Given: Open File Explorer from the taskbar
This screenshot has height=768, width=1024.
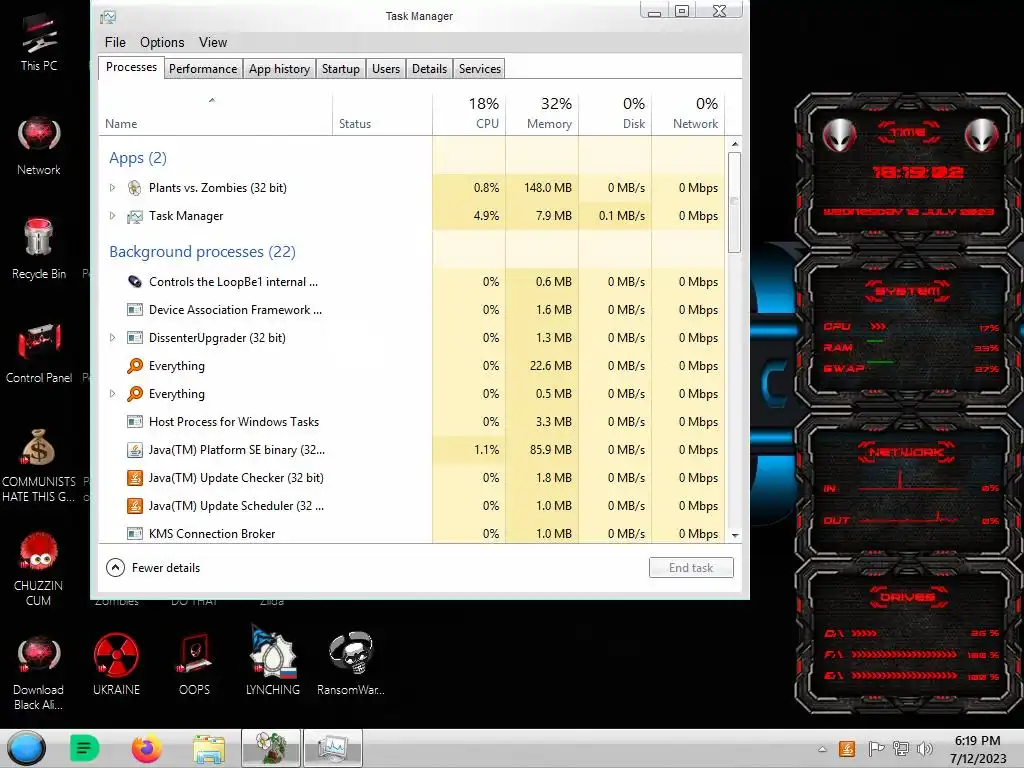Looking at the screenshot, I should click(209, 748).
